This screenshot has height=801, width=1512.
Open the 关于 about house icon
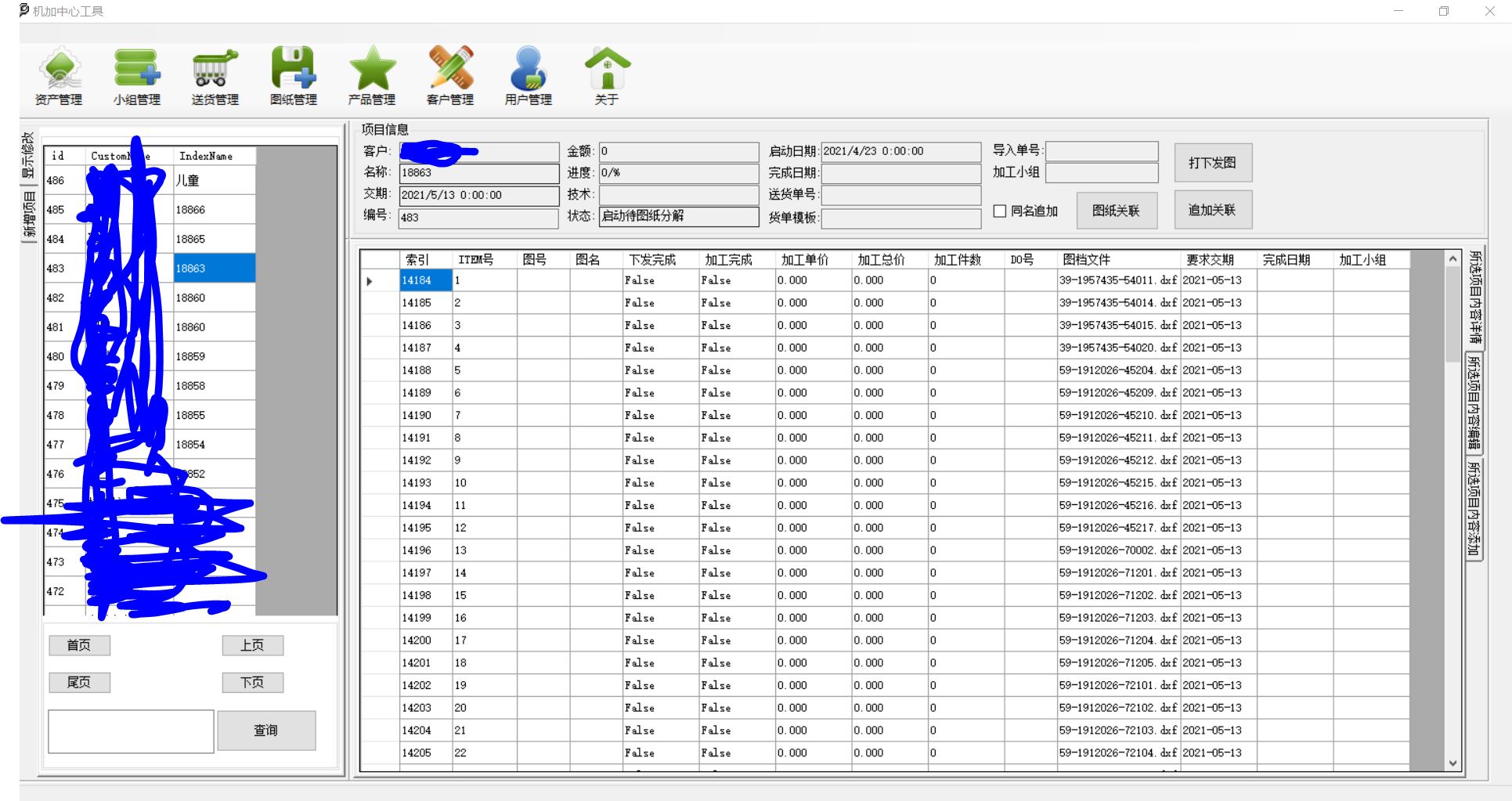click(x=607, y=69)
